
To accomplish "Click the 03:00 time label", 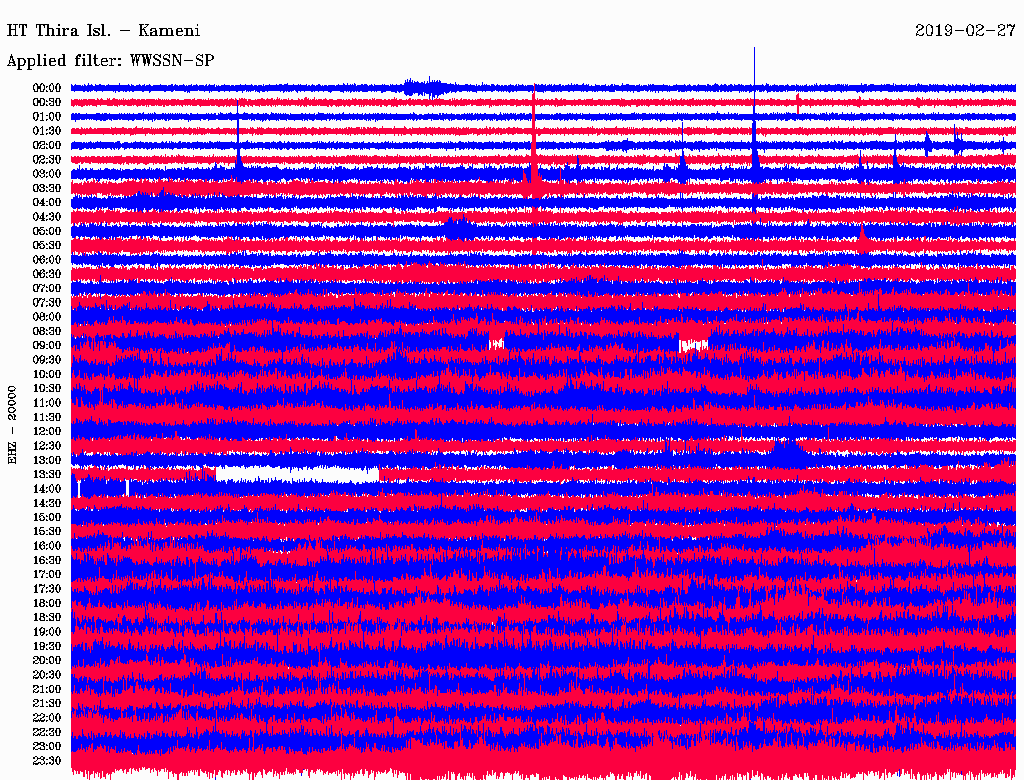I will pyautogui.click(x=47, y=174).
